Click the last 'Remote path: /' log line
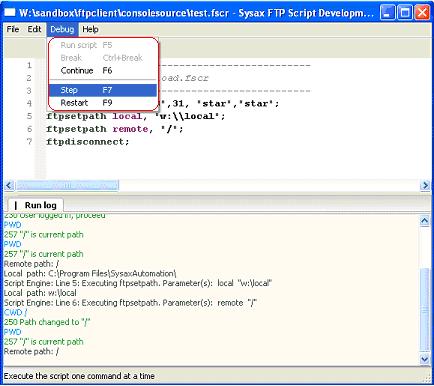This screenshot has width=434, height=386. pyautogui.click(x=31, y=351)
